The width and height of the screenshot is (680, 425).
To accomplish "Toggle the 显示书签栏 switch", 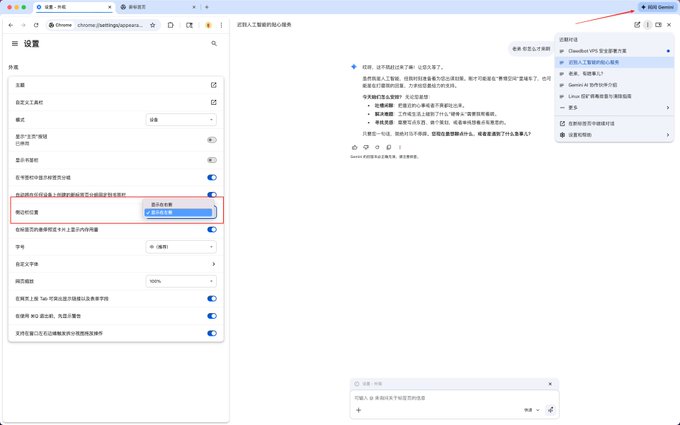I will 211,158.
